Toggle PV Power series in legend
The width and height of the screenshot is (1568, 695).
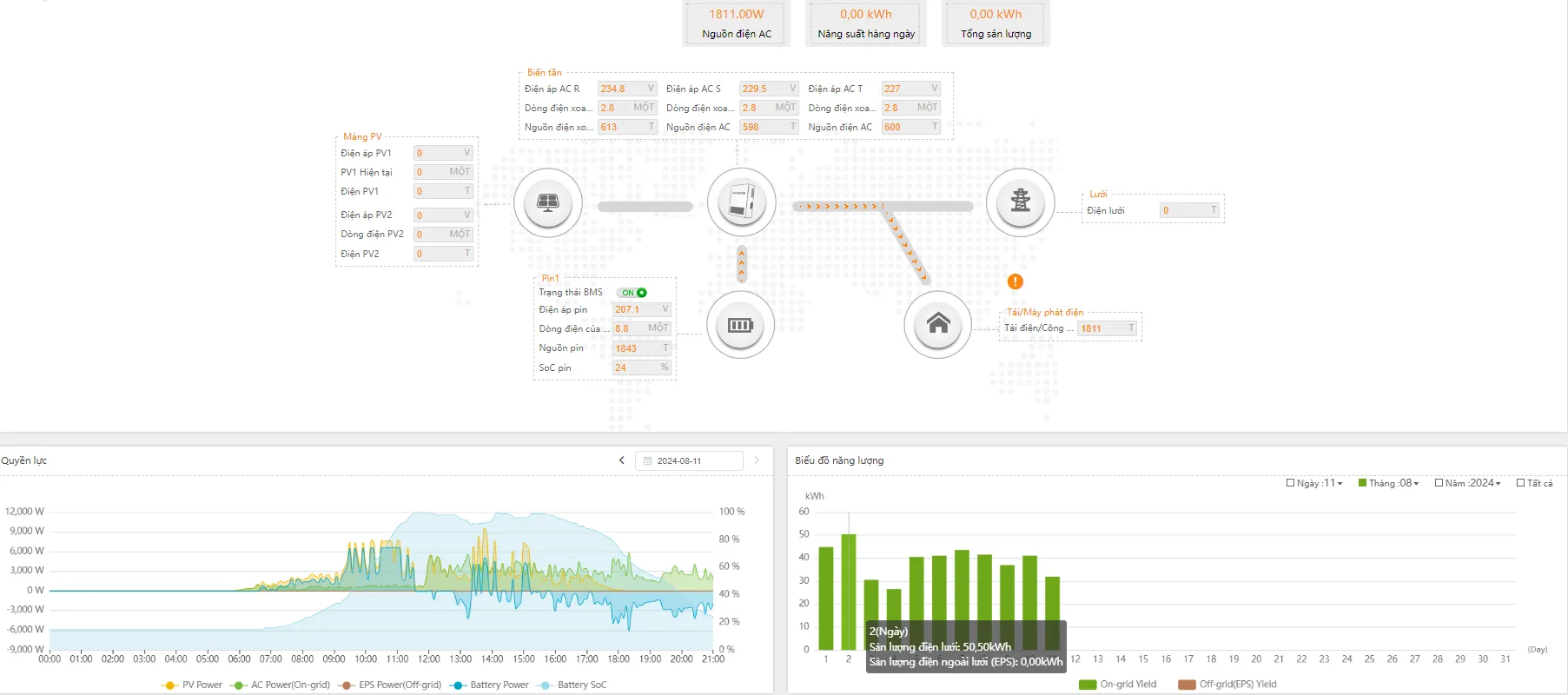[x=192, y=685]
